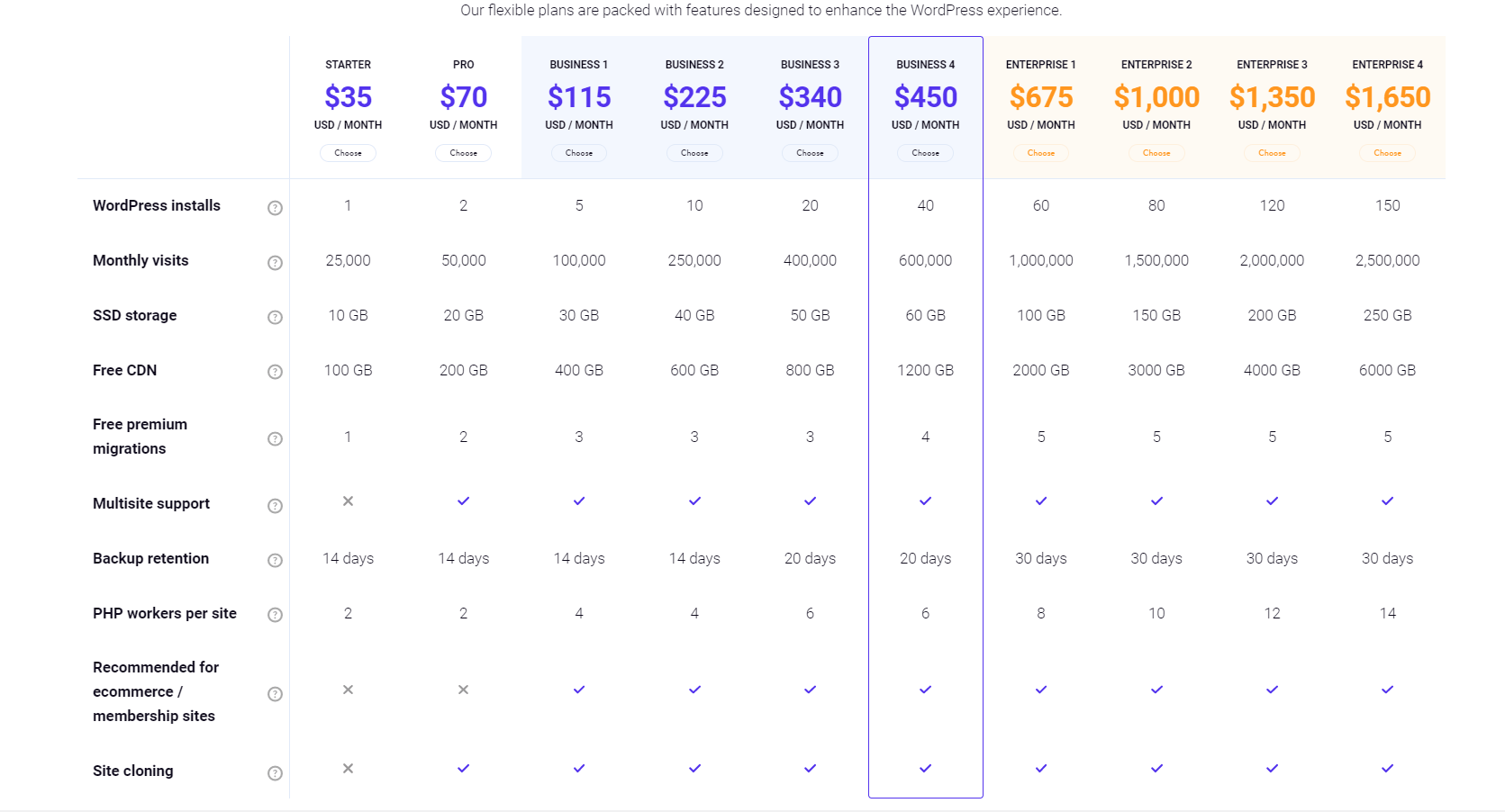Choose the Enterprise 2 $1,000 plan
The width and height of the screenshot is (1505, 812).
tap(1156, 153)
